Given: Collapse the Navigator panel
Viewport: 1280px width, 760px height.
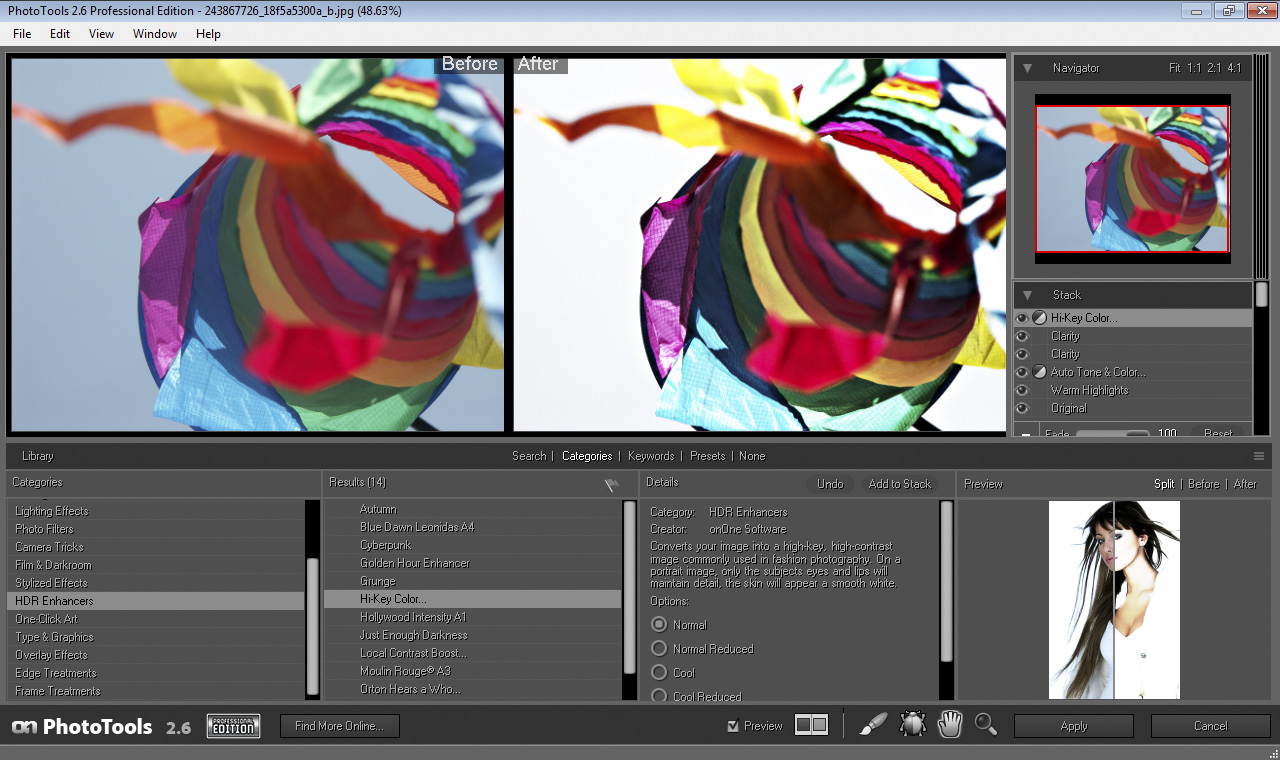Looking at the screenshot, I should click(1026, 68).
